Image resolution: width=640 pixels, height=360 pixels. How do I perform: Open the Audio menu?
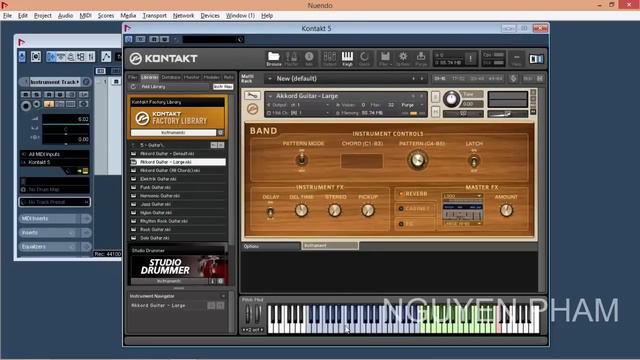tap(65, 16)
